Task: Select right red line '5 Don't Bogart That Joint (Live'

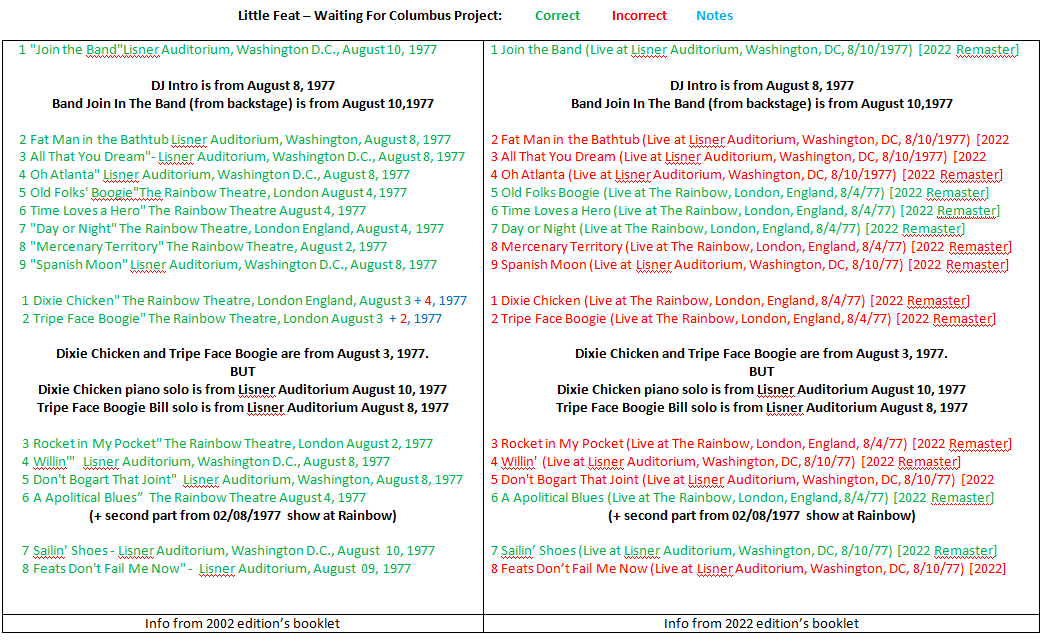Action: 742,479
